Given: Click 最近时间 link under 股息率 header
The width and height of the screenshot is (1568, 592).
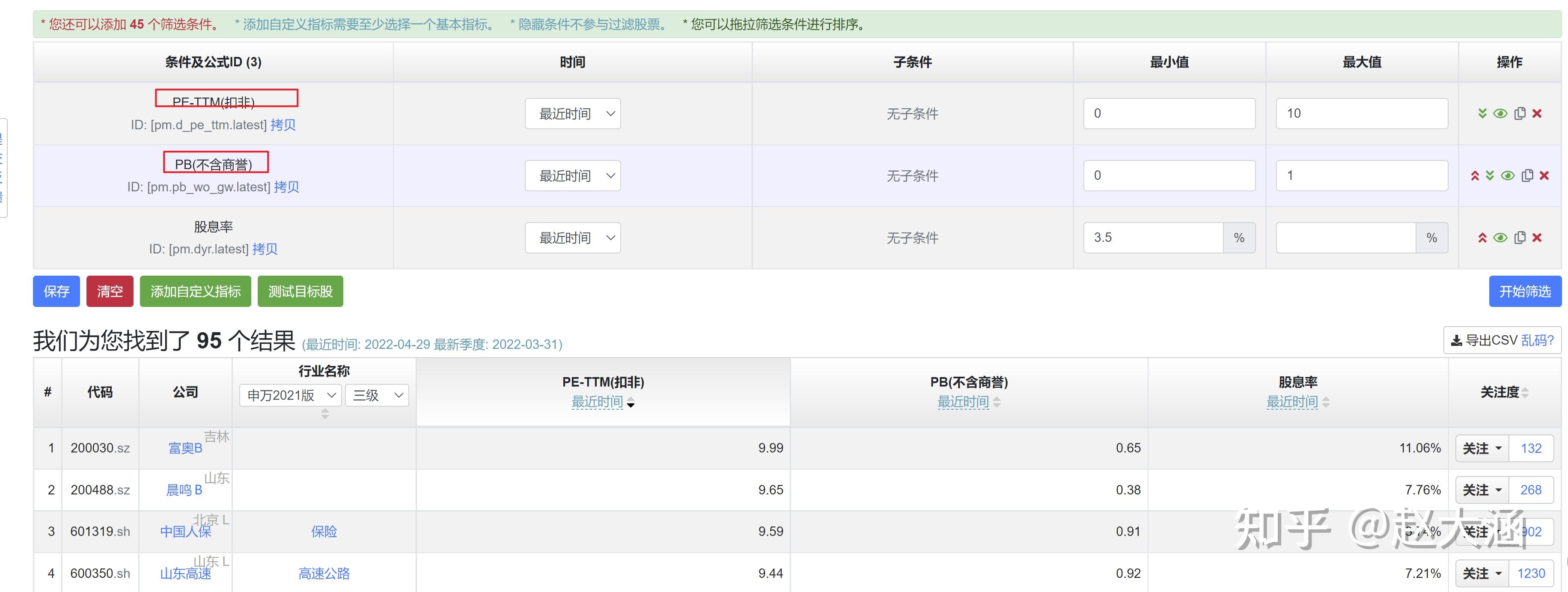Looking at the screenshot, I should pos(1292,402).
